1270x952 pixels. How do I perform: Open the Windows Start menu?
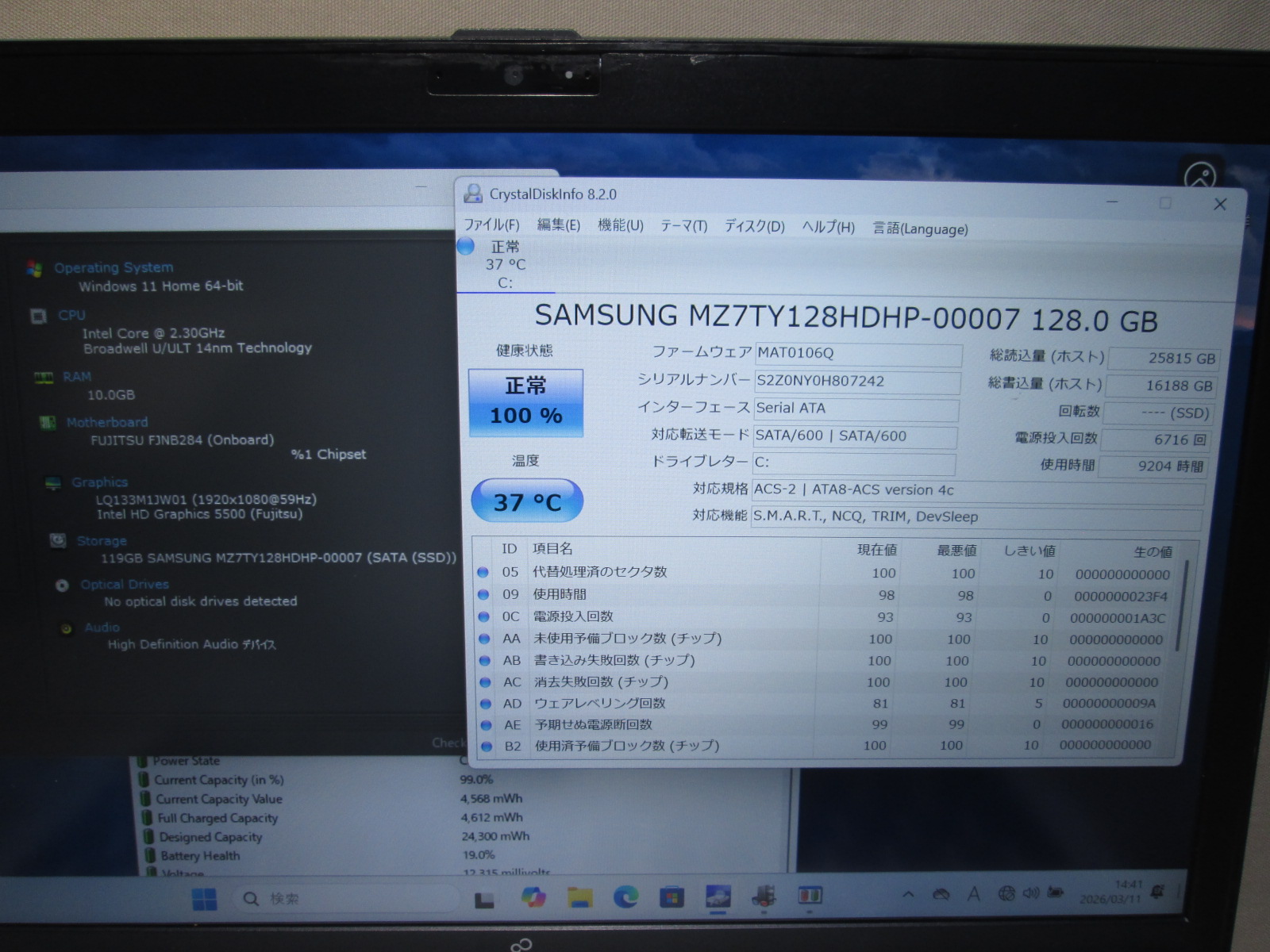pos(204,899)
